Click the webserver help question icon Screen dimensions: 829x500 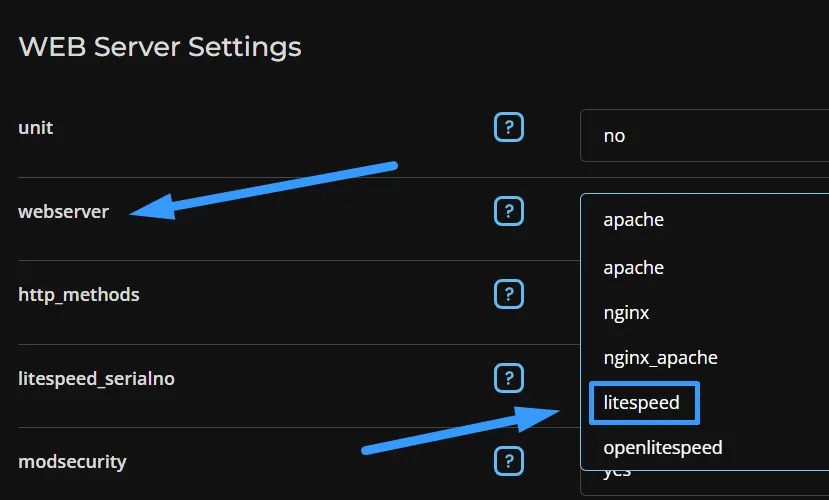click(x=509, y=211)
